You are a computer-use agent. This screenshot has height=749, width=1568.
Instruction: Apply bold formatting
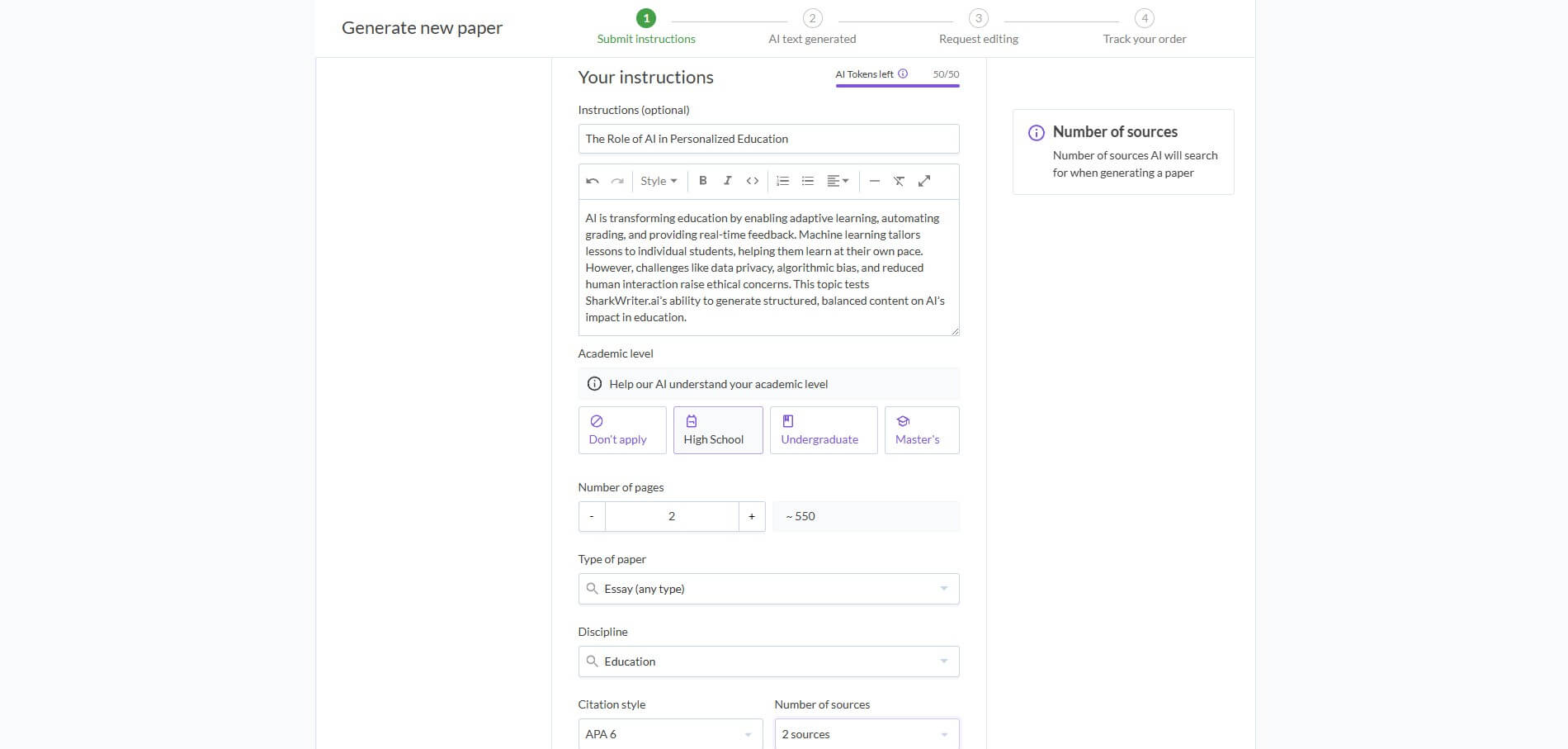coord(703,180)
